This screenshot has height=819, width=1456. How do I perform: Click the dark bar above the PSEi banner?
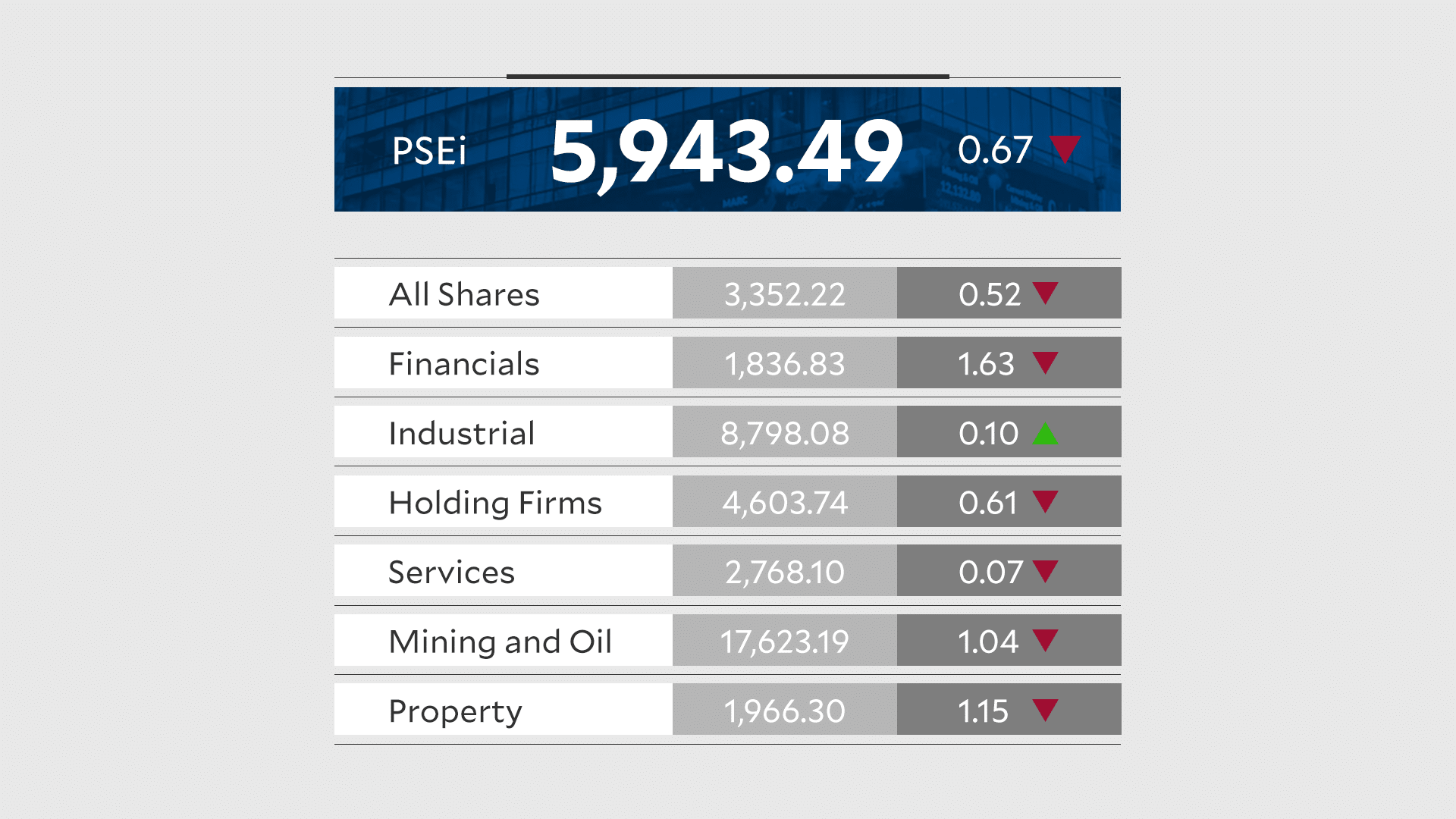(x=728, y=77)
